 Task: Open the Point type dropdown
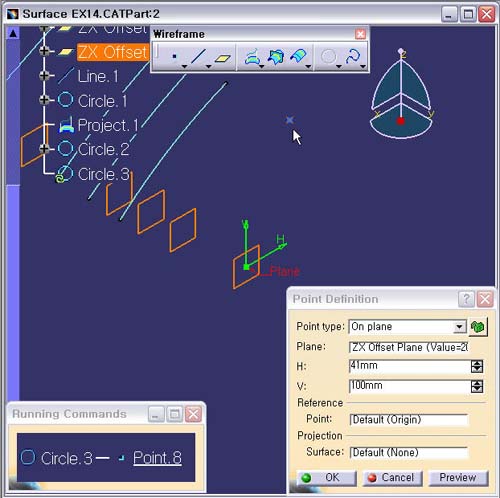(x=459, y=327)
